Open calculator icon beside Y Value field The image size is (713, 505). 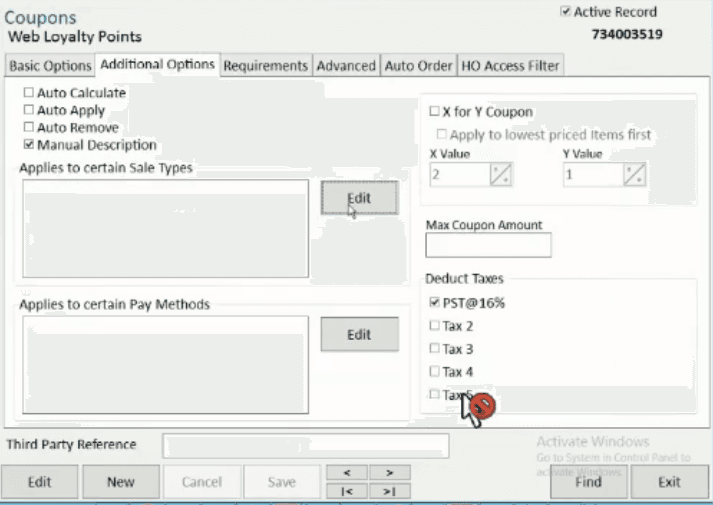coord(634,174)
